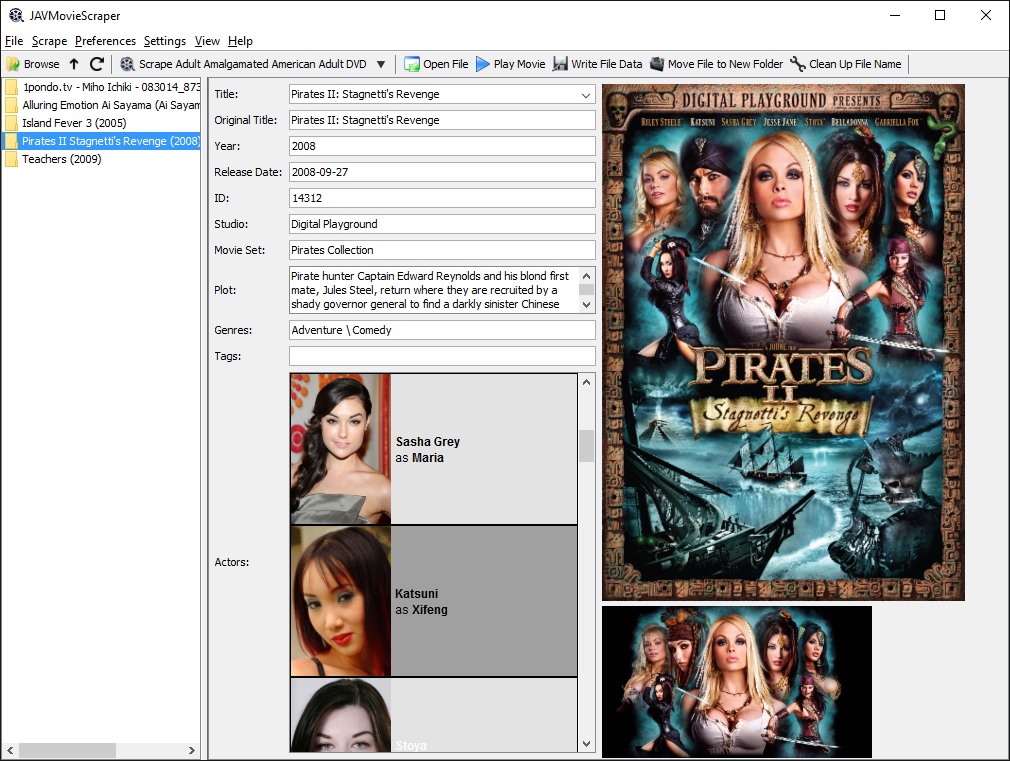
Task: Click Actors list scroll down arrow
Action: click(586, 744)
